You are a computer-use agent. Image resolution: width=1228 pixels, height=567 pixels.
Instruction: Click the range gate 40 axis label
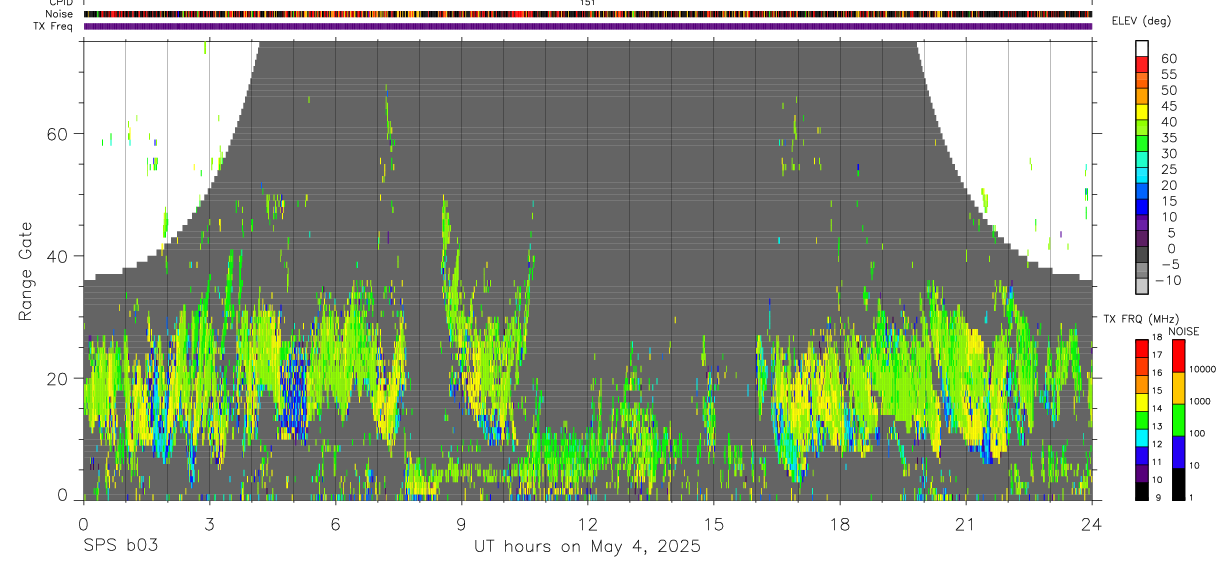60,256
